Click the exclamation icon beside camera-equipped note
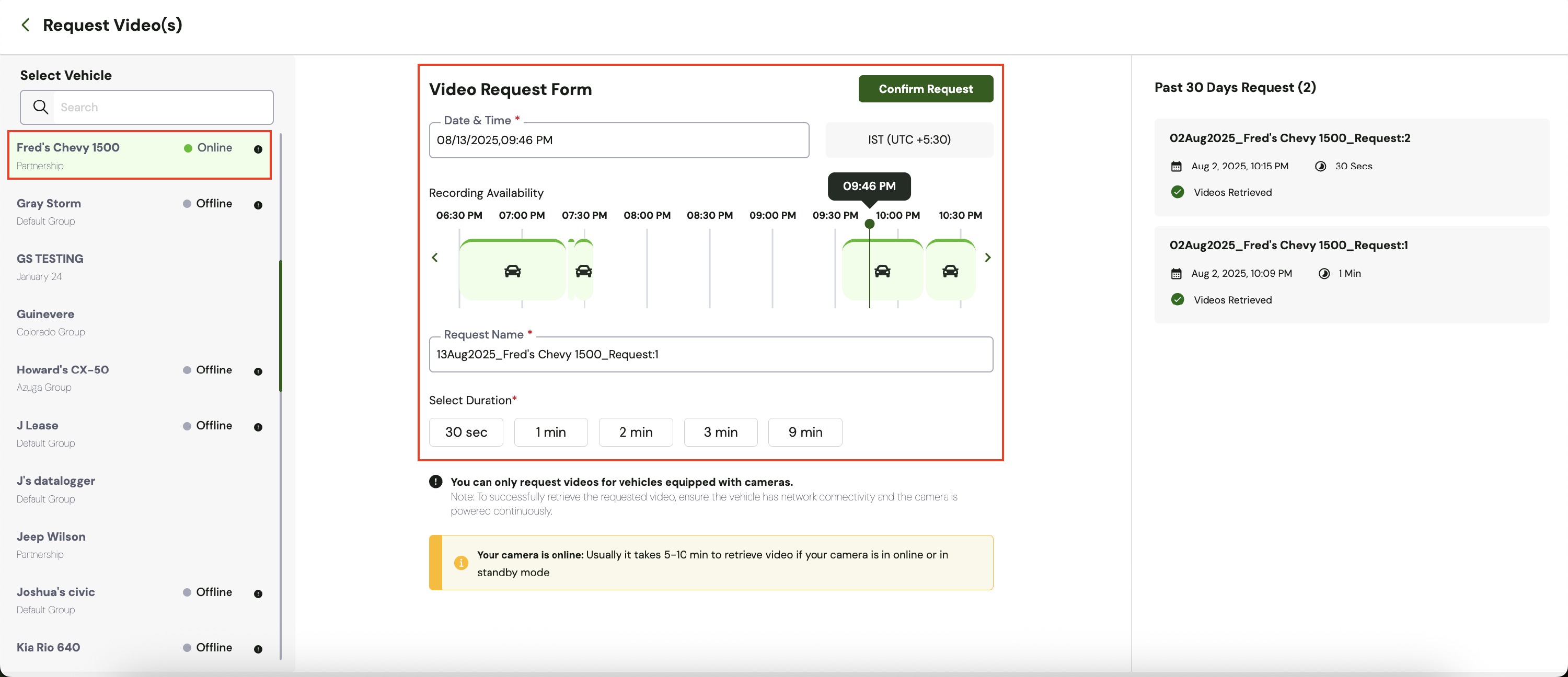 436,481
